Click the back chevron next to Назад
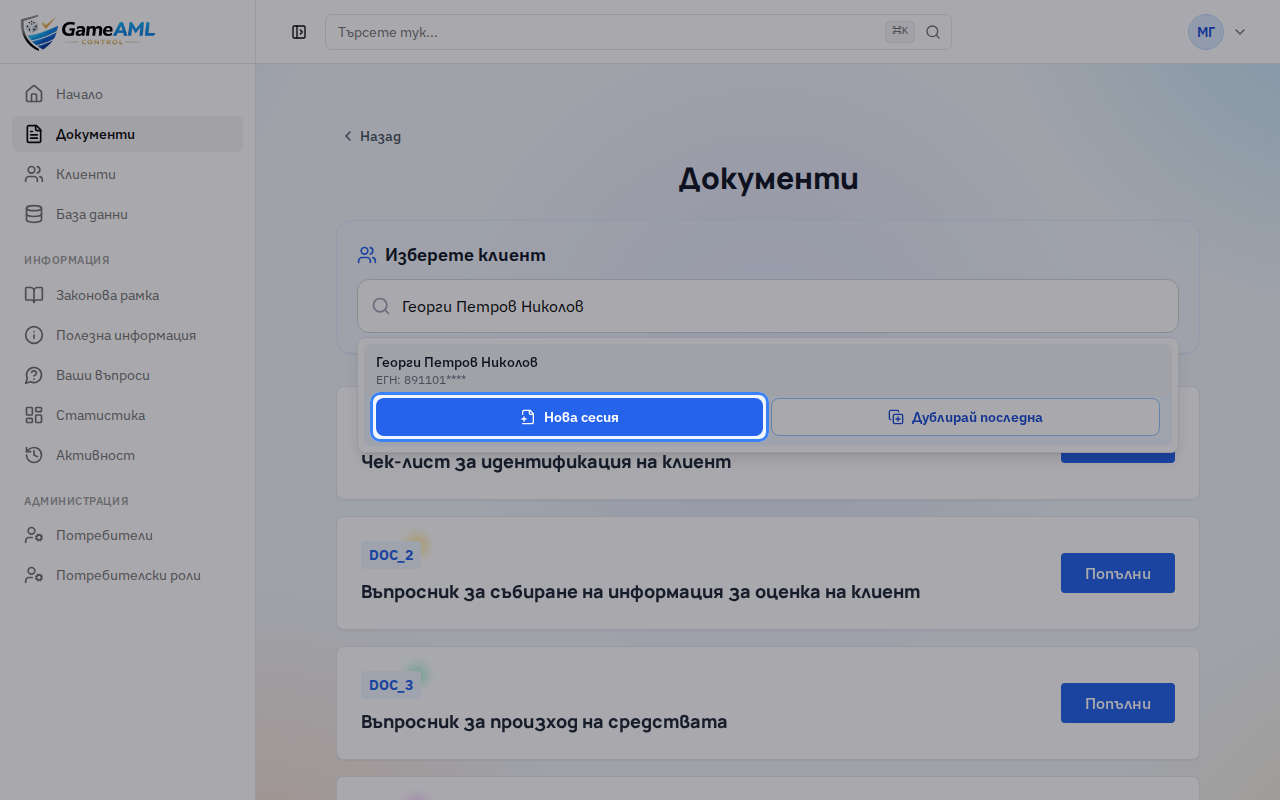 pos(348,136)
